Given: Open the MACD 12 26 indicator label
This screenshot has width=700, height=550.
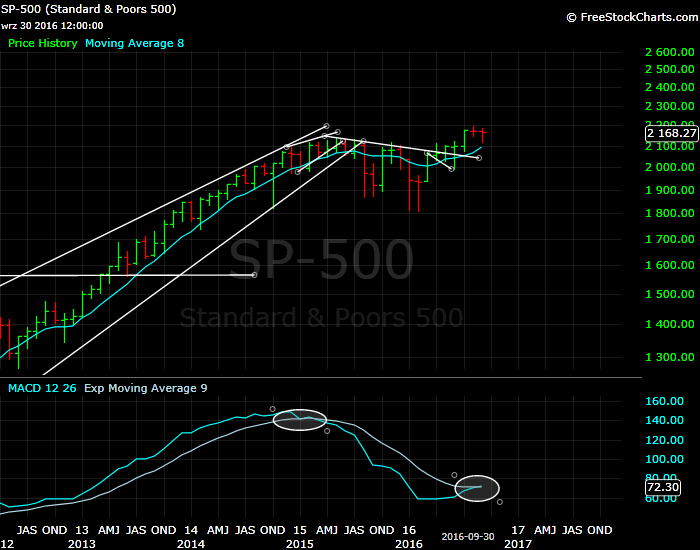Looking at the screenshot, I should tap(42, 388).
